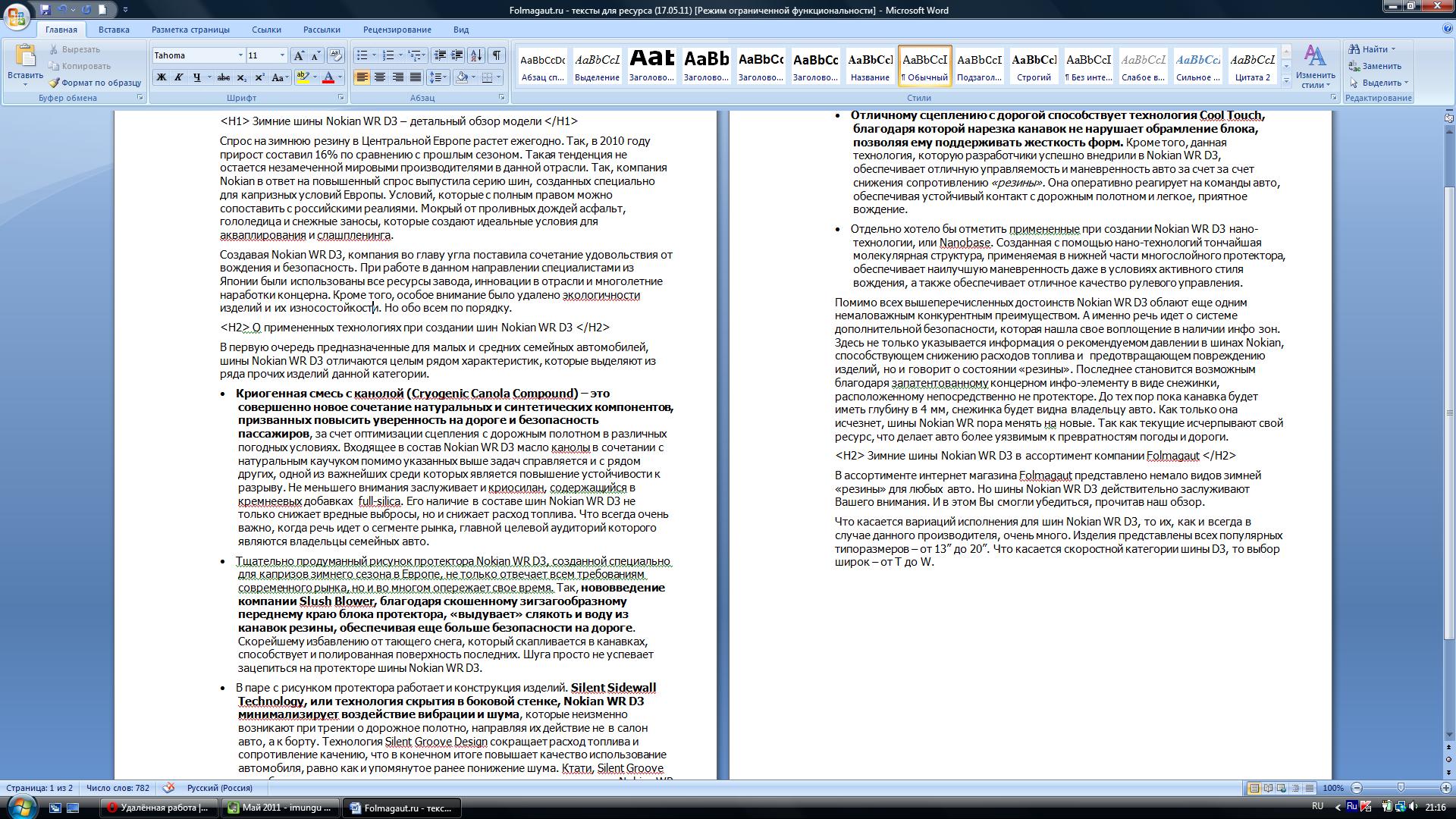This screenshot has height=819, width=1456.
Task: Click the Удалённая работа taskbar item
Action: tap(158, 808)
